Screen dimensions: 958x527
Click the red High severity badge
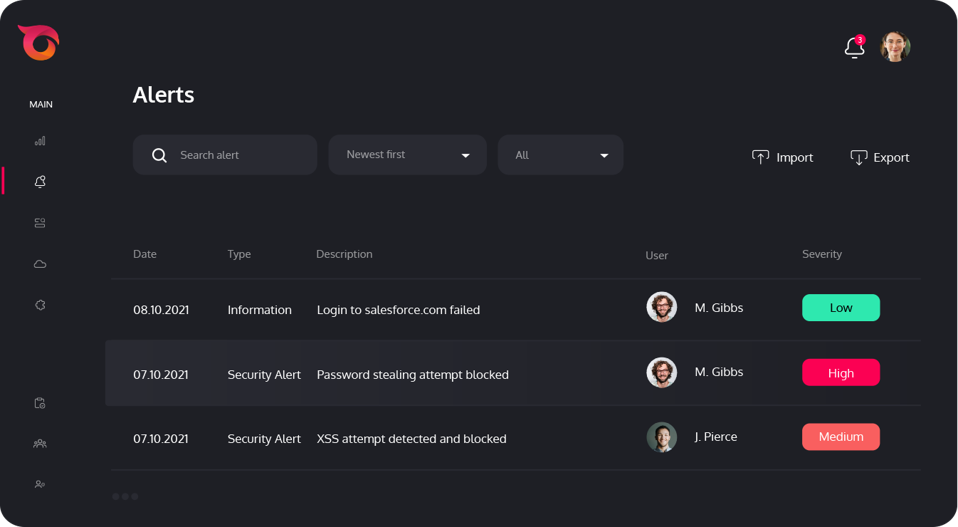point(840,373)
